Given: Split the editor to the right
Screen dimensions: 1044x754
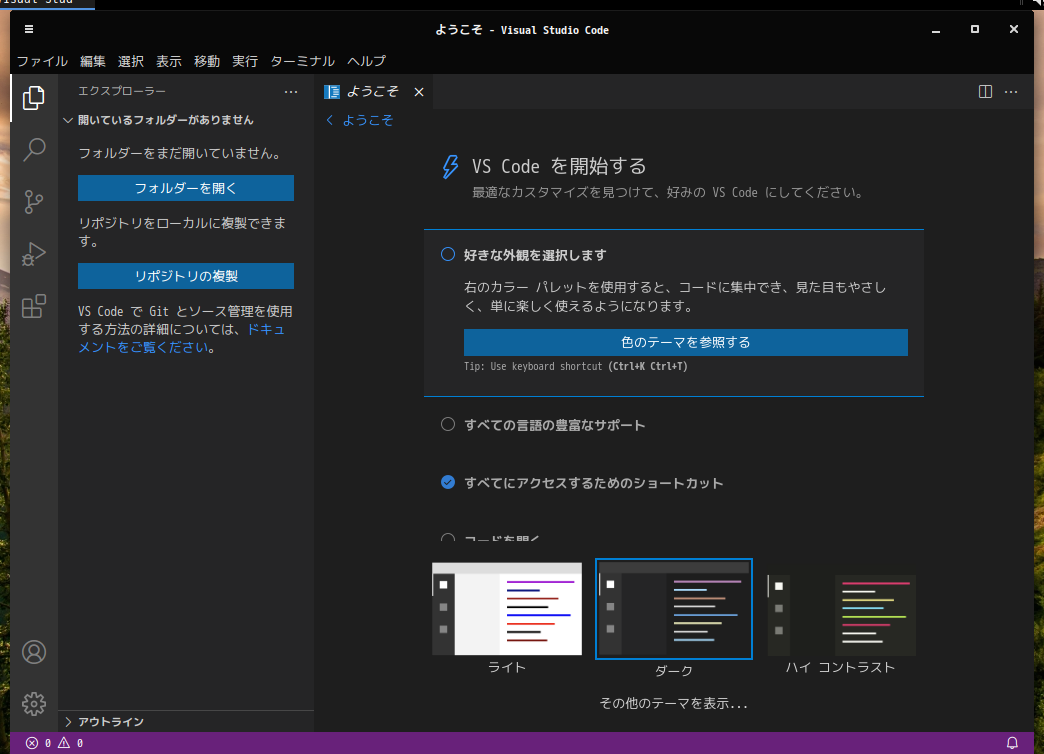Looking at the screenshot, I should tap(985, 92).
